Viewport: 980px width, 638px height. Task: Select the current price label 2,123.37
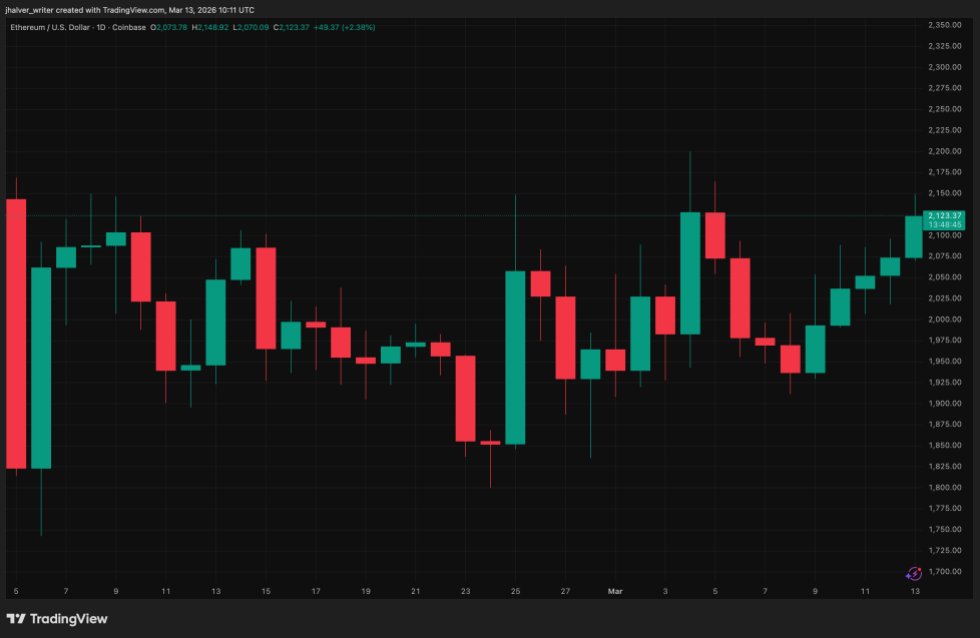coord(944,214)
